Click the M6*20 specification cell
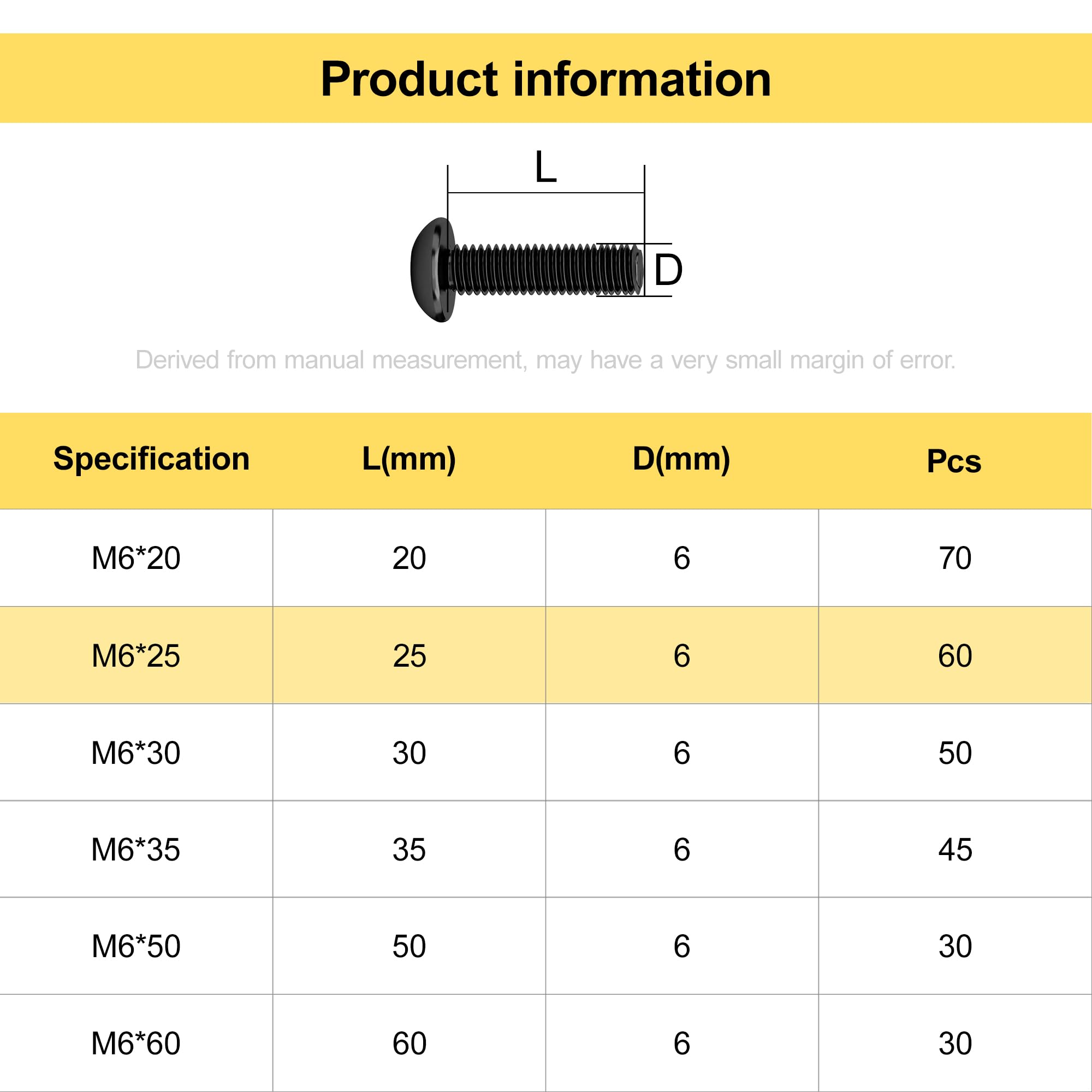Screen dimensions: 1092x1092 click(136, 558)
